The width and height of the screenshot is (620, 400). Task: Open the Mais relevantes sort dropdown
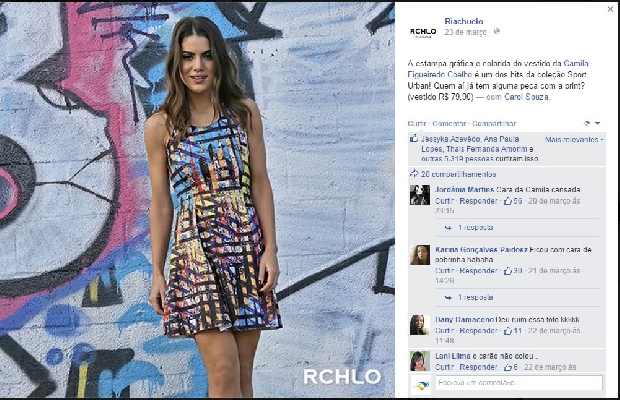pyautogui.click(x=574, y=139)
